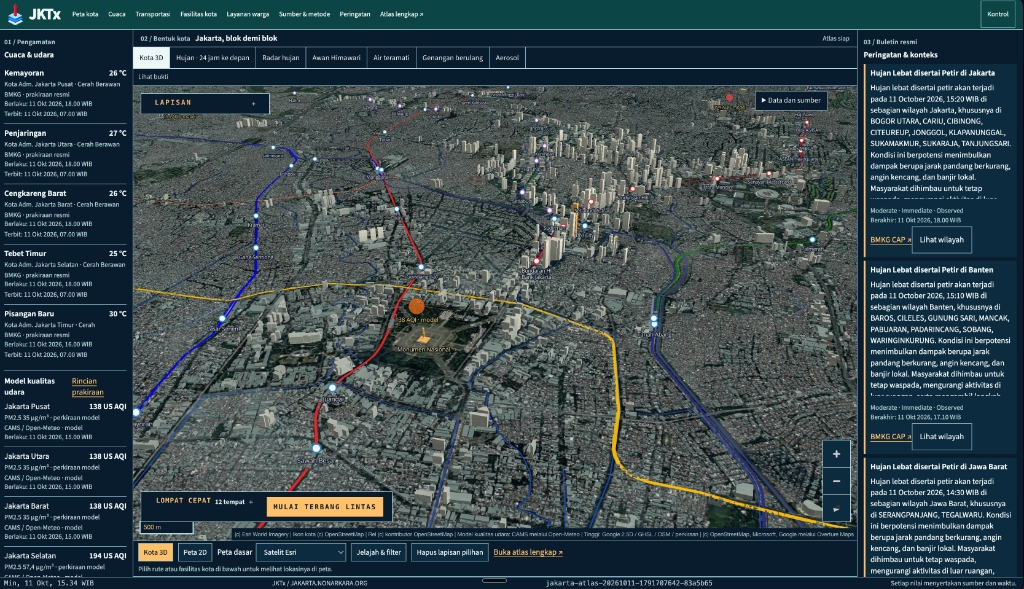
Task: Click the bottom panel resize handle
Action: coord(494,580)
